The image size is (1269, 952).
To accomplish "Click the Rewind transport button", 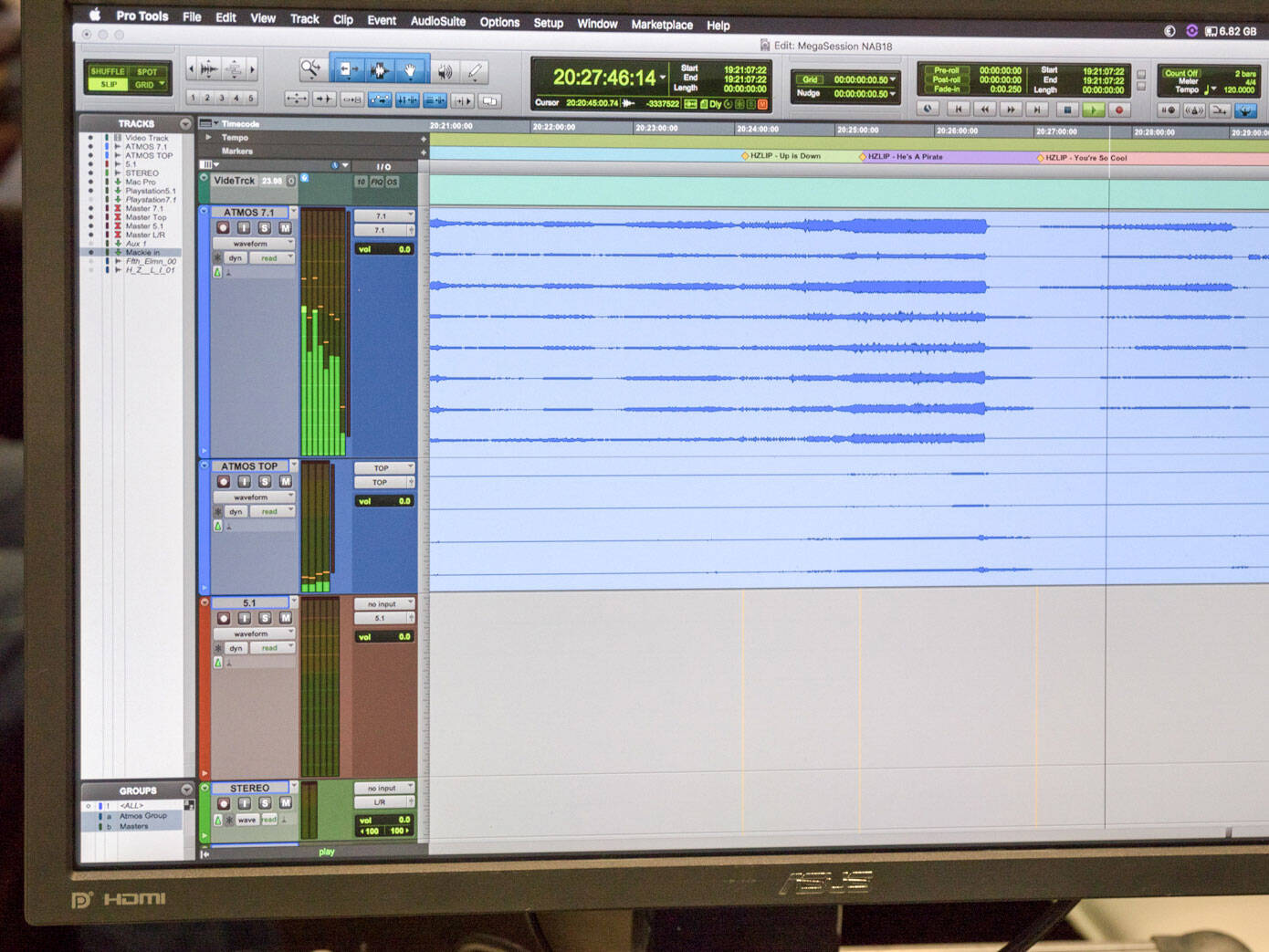I will [984, 109].
